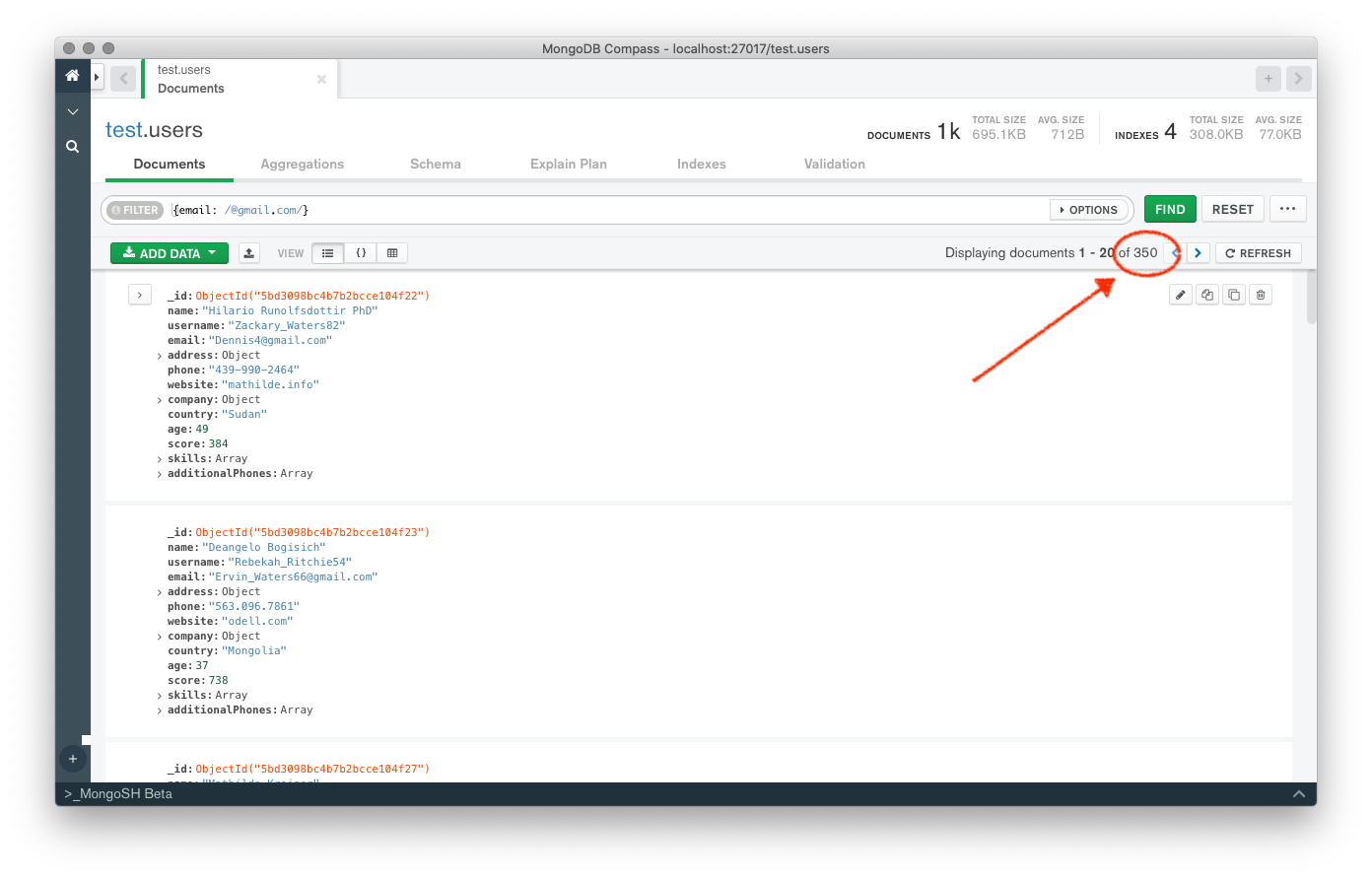Expand the address field in the first document
The height and width of the screenshot is (879, 1372).
pos(160,356)
